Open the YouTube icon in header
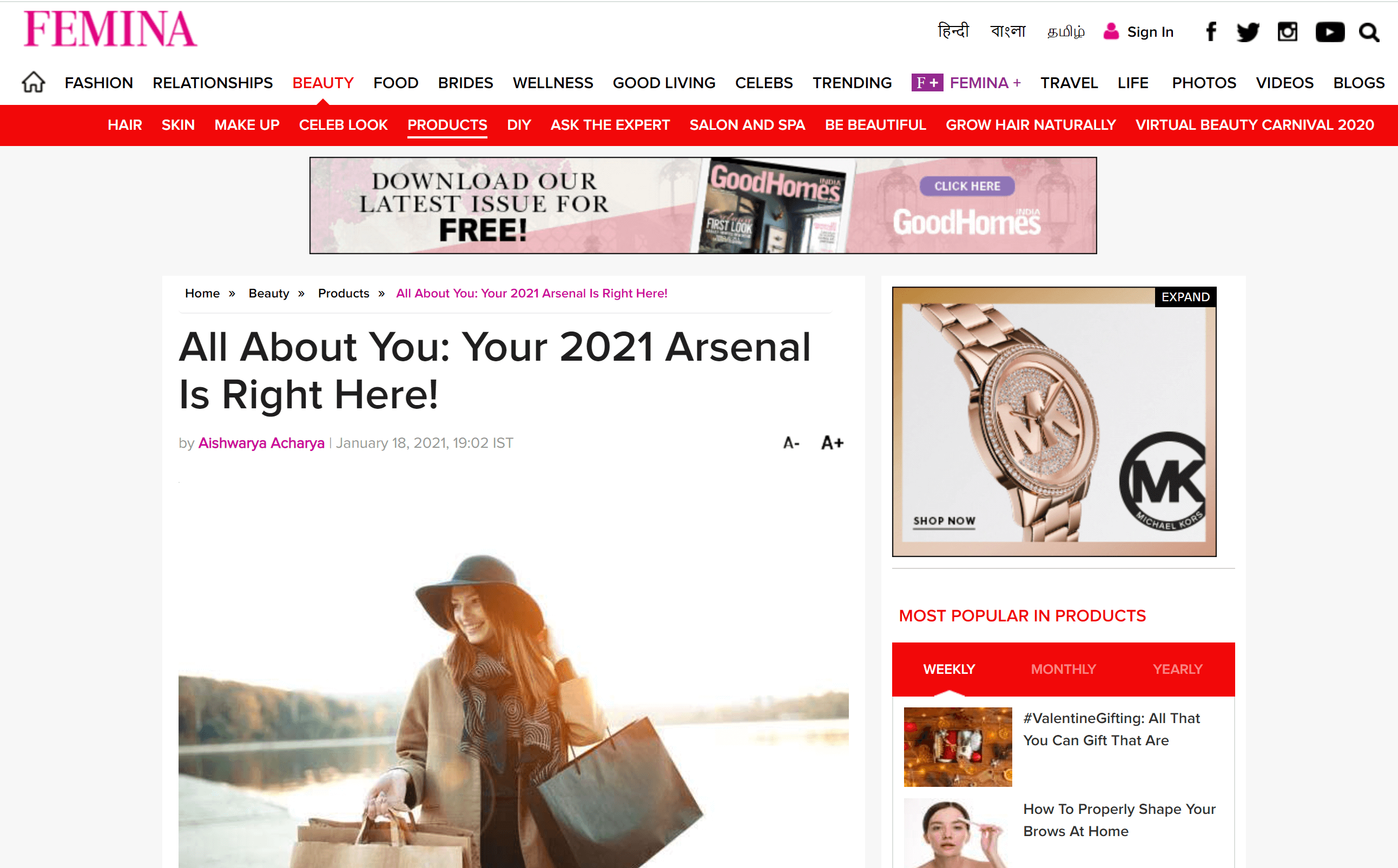1398x868 pixels. tap(1330, 32)
